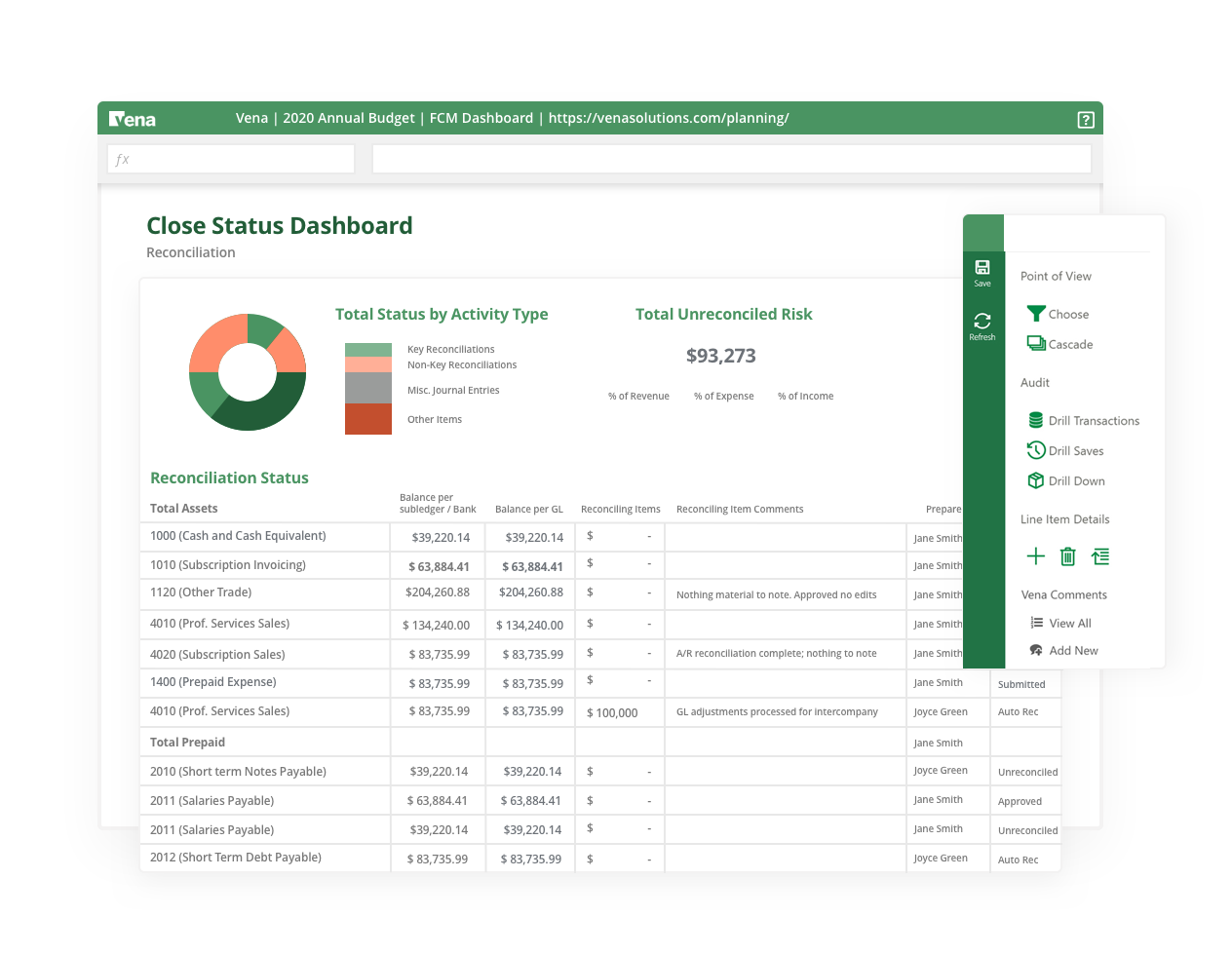Delete a line item using trash icon
This screenshot has height=955, width=1232.
point(1067,556)
